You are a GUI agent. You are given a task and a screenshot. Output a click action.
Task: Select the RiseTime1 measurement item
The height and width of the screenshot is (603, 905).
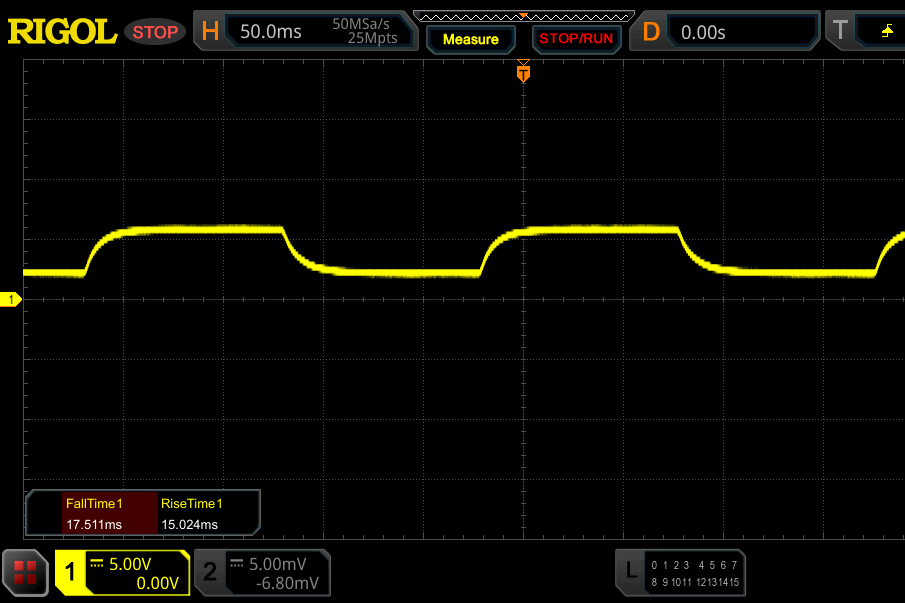pos(192,504)
